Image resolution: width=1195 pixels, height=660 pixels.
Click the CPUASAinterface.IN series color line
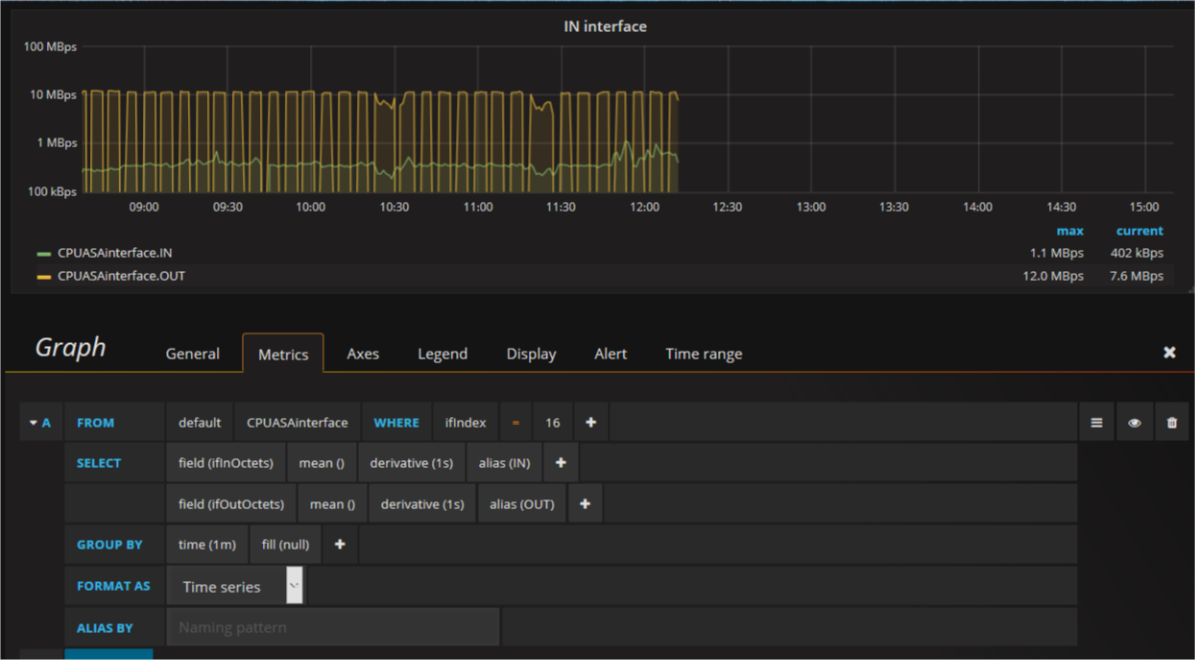42,253
